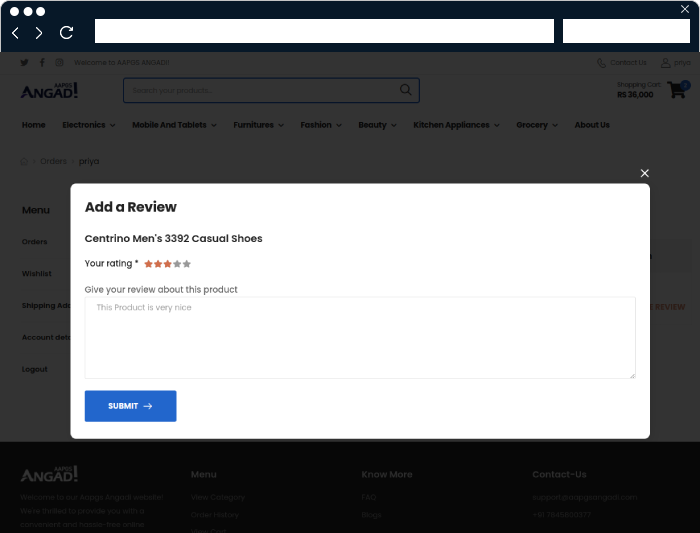The image size is (700, 533).
Task: Submit the review
Action: (x=130, y=406)
